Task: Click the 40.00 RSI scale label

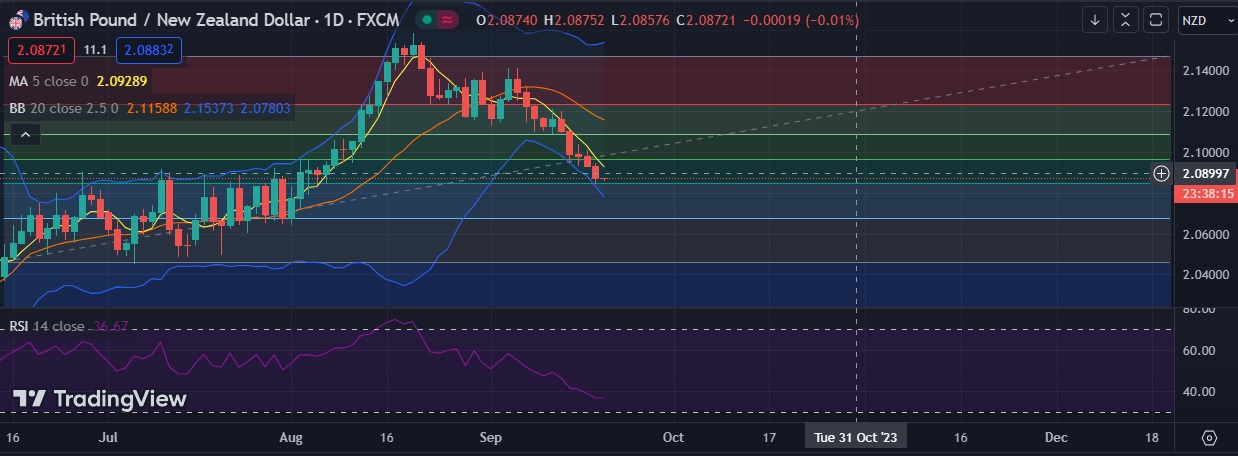Action: pos(1198,391)
